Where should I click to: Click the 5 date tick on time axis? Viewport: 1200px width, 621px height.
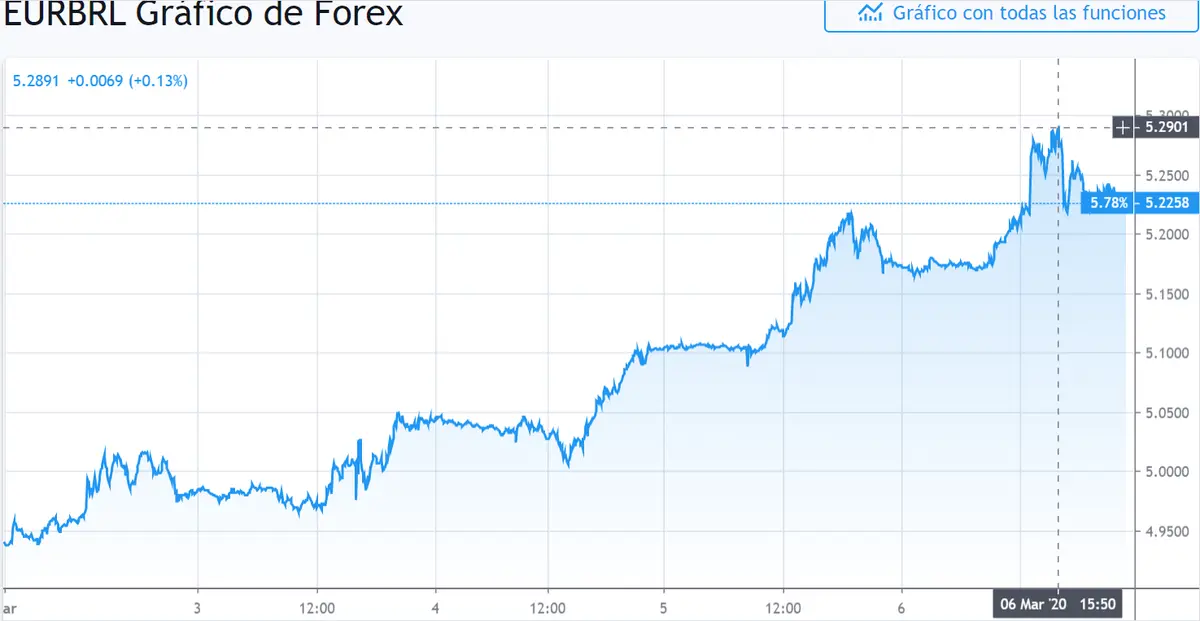pos(665,607)
